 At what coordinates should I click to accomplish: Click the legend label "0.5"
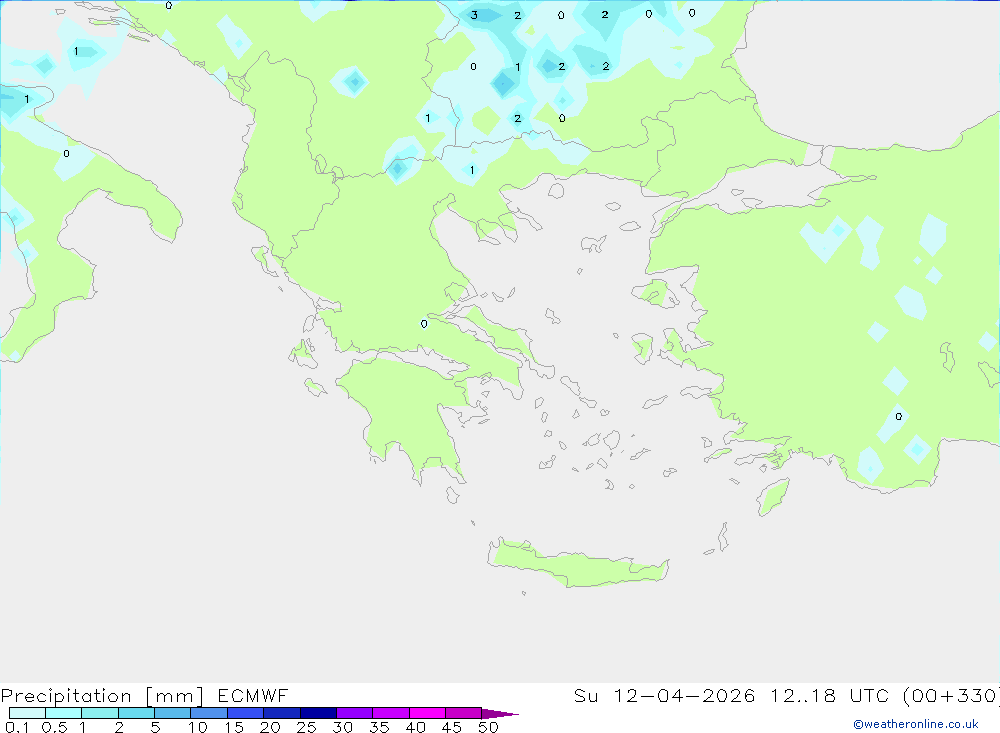(x=54, y=727)
